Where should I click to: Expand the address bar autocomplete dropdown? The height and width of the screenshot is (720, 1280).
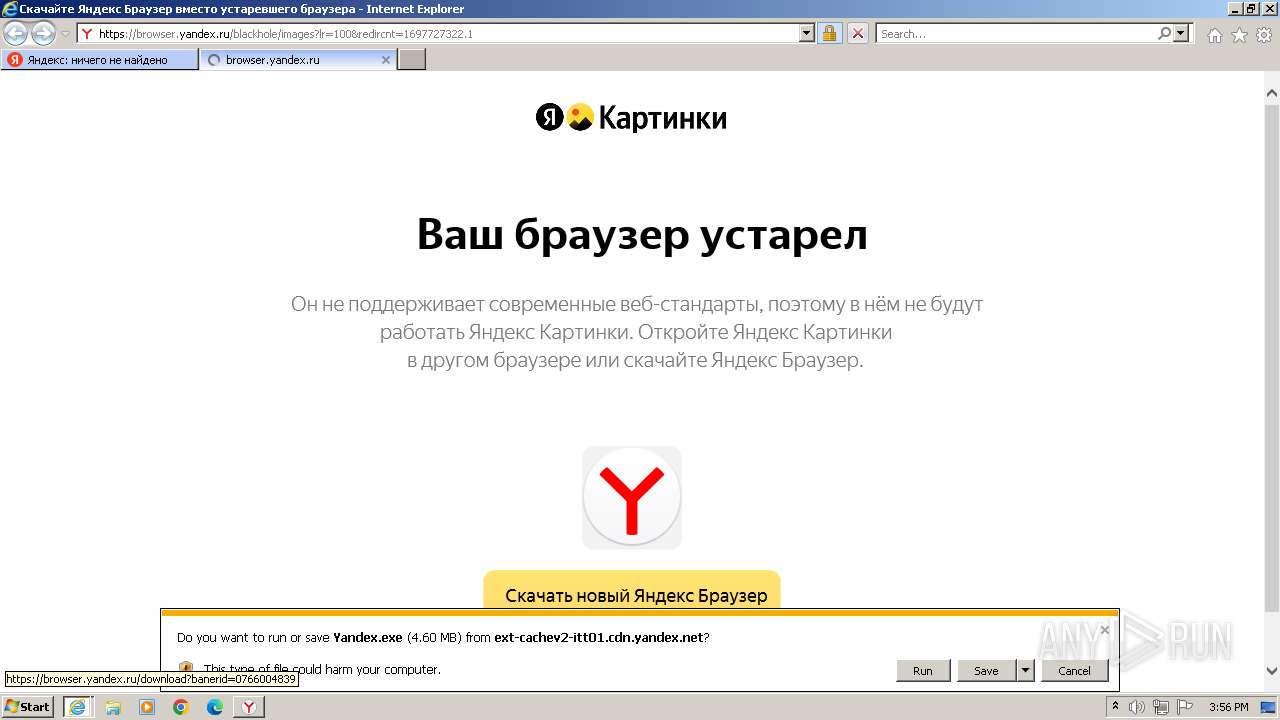(x=807, y=33)
